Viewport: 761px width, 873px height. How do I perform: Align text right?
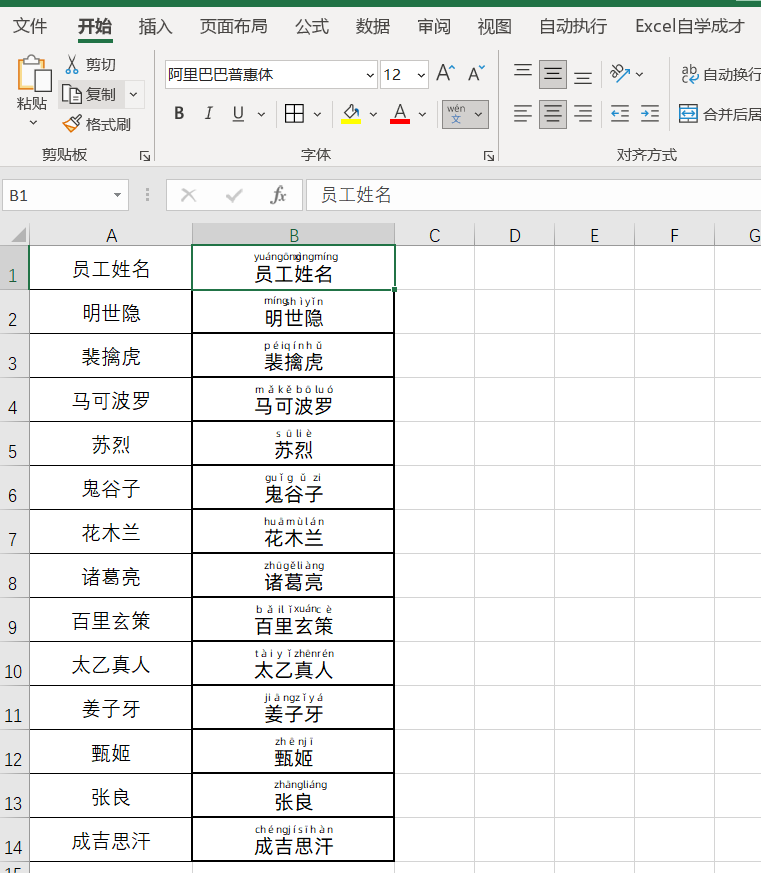583,114
